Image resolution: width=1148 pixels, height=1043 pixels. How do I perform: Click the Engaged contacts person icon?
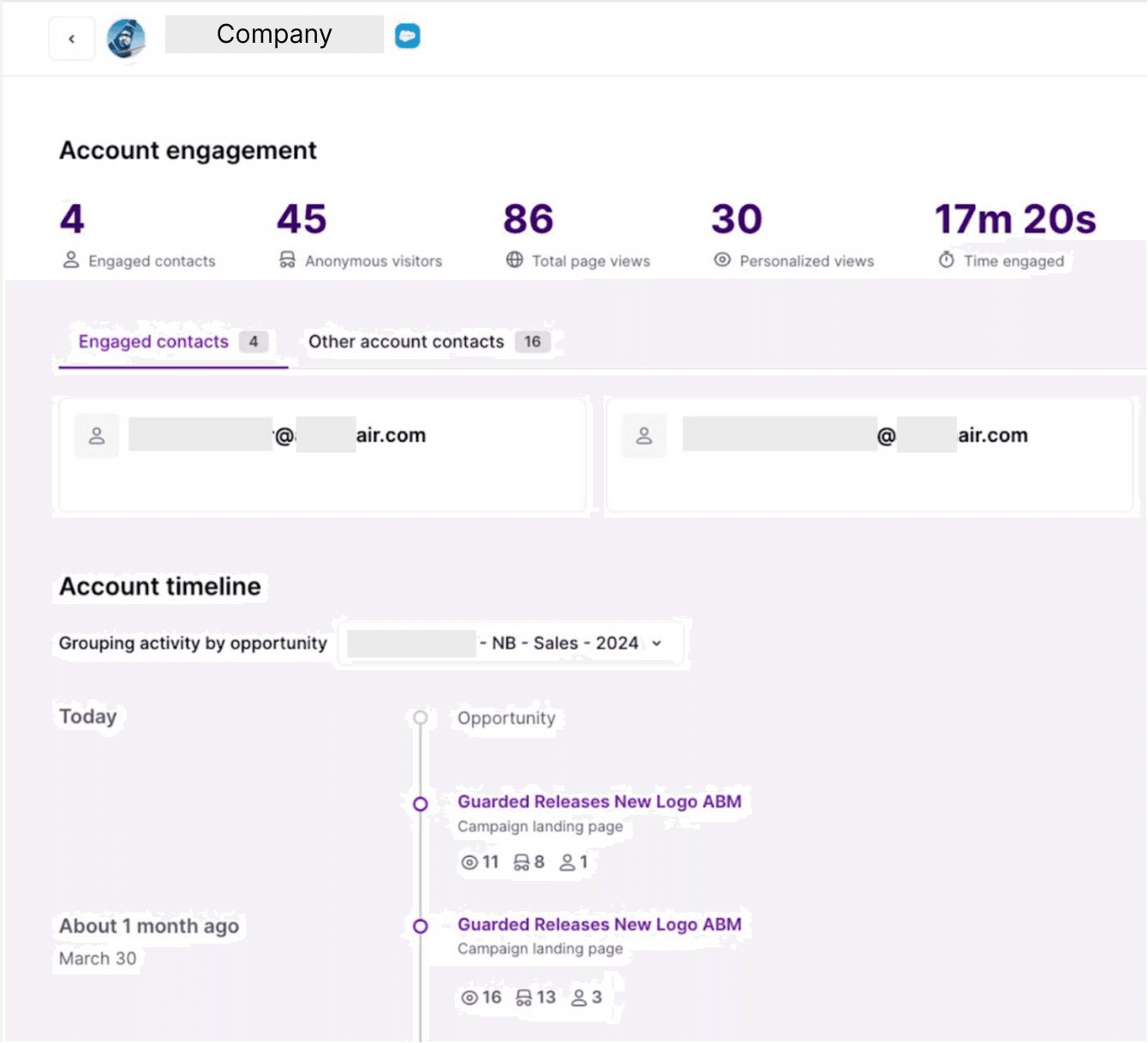[71, 259]
